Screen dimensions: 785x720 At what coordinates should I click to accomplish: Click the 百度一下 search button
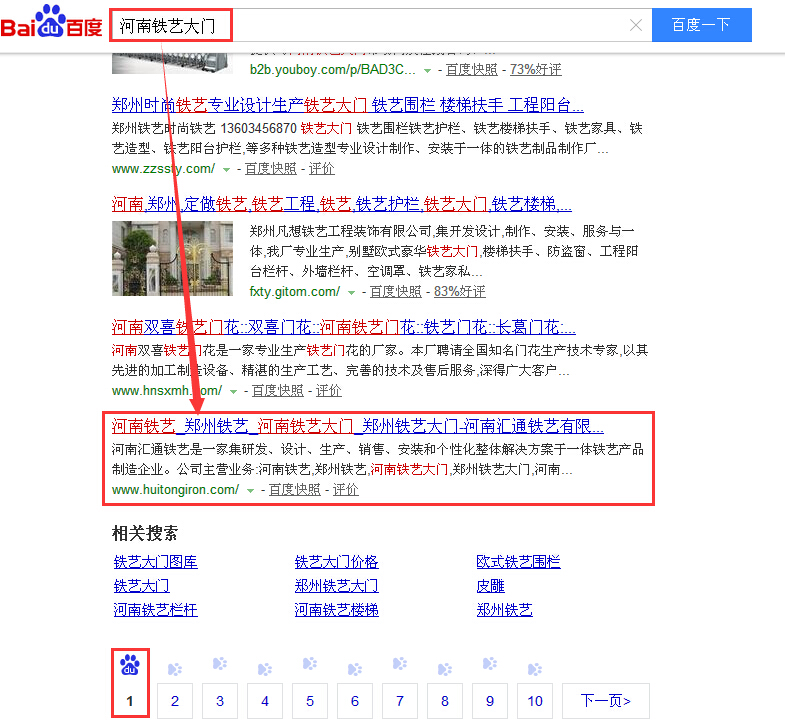point(701,25)
